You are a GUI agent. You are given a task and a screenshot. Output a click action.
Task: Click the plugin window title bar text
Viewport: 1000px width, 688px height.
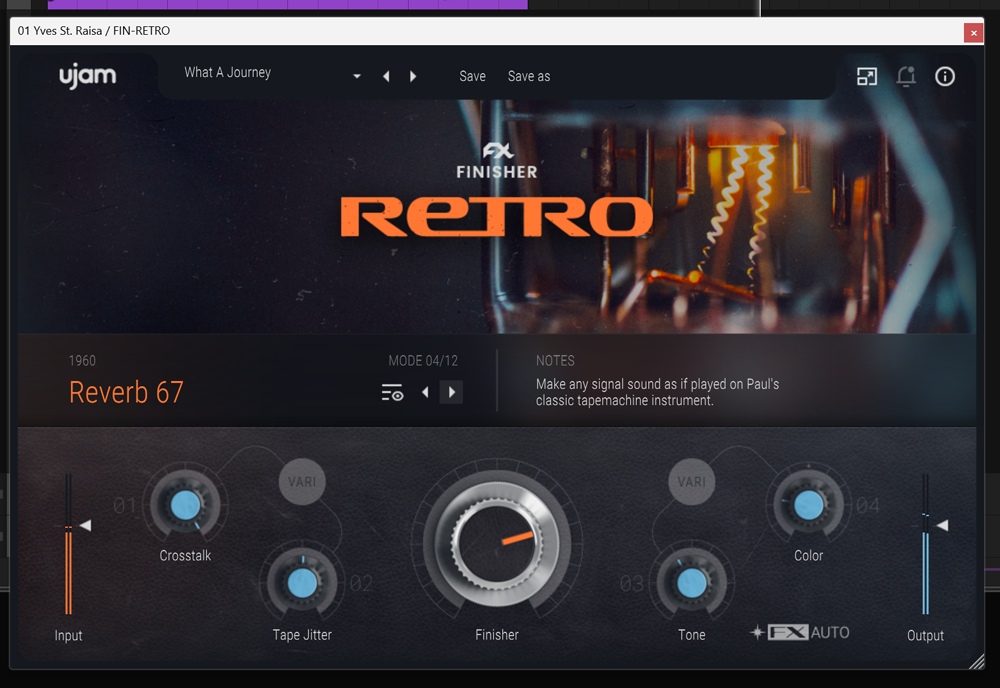(94, 31)
